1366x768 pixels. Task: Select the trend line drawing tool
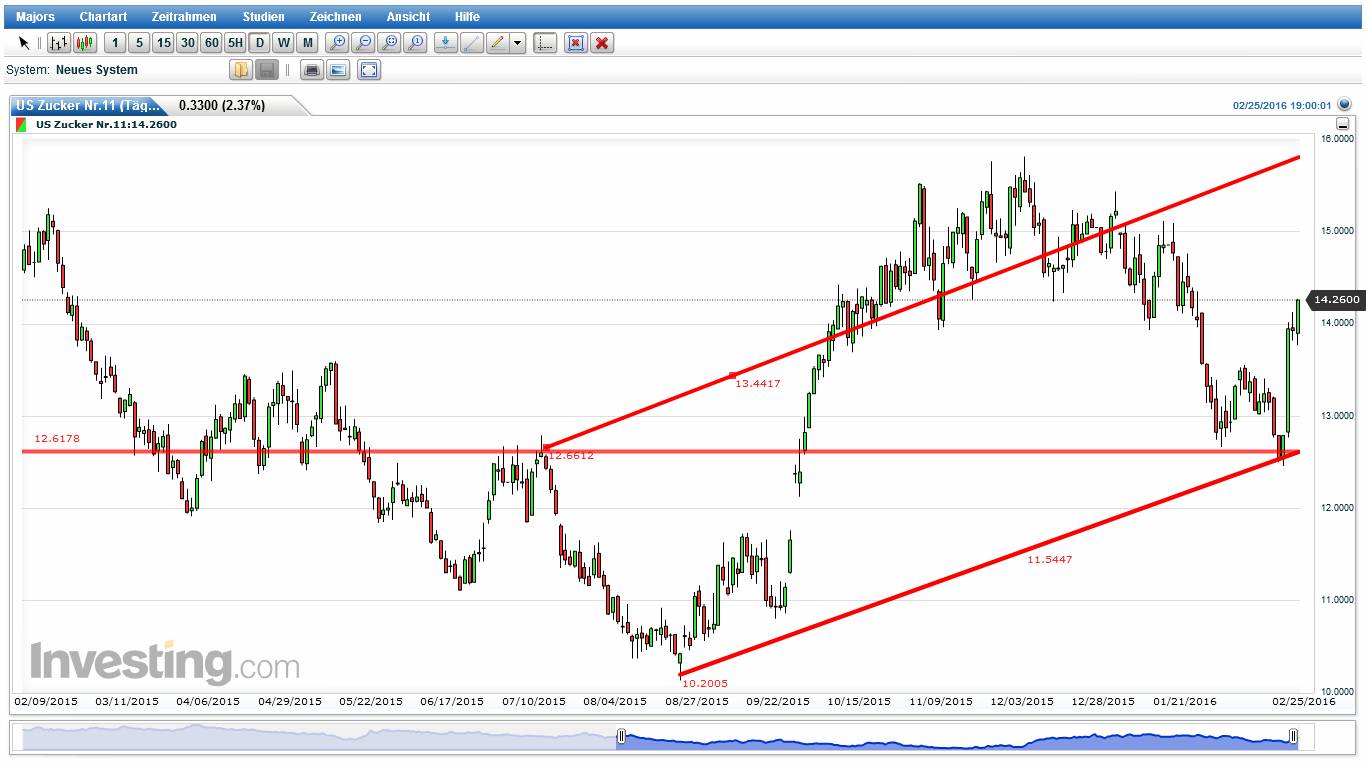[x=472, y=43]
